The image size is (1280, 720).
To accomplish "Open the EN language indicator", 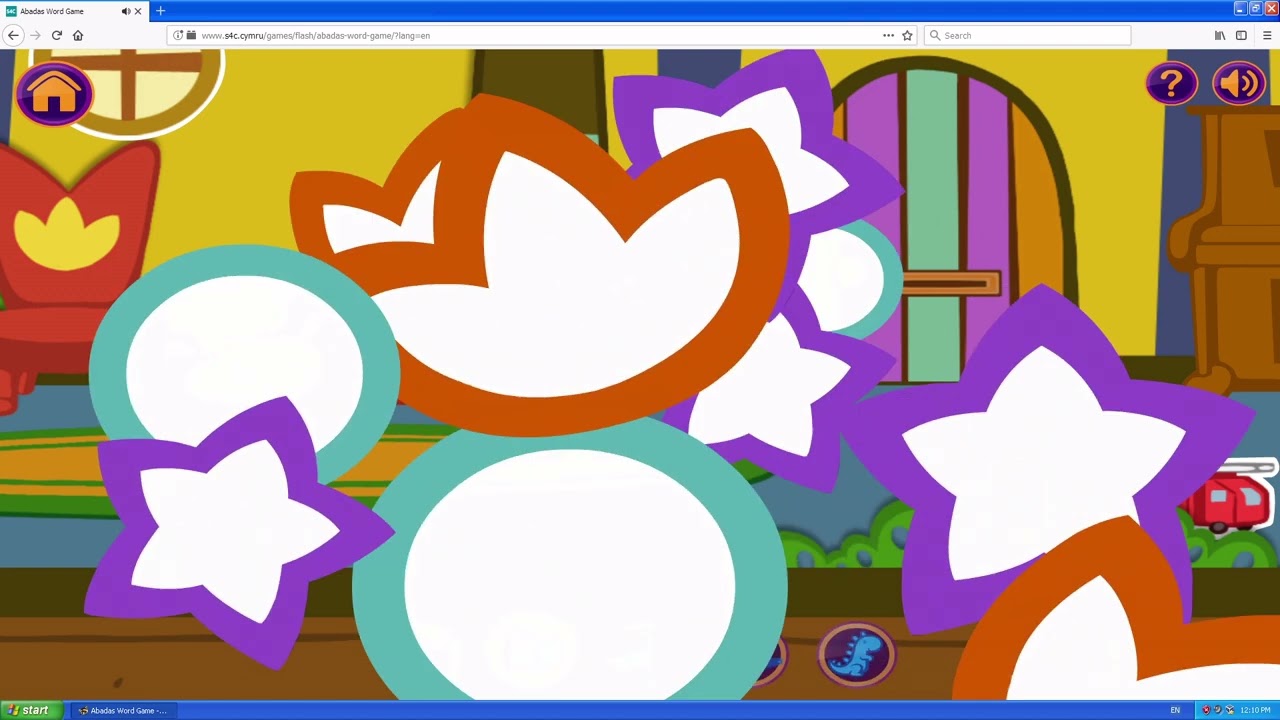I will pos(1175,710).
